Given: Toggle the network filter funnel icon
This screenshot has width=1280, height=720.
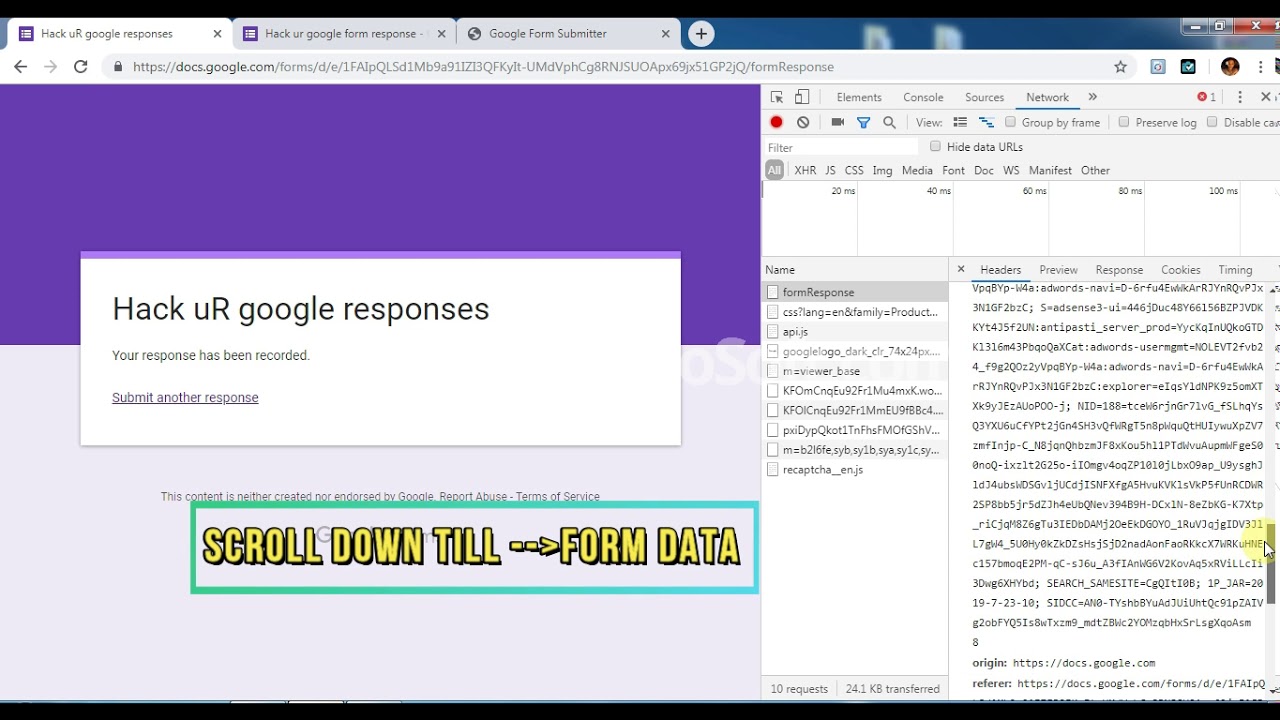Looking at the screenshot, I should click(x=864, y=122).
